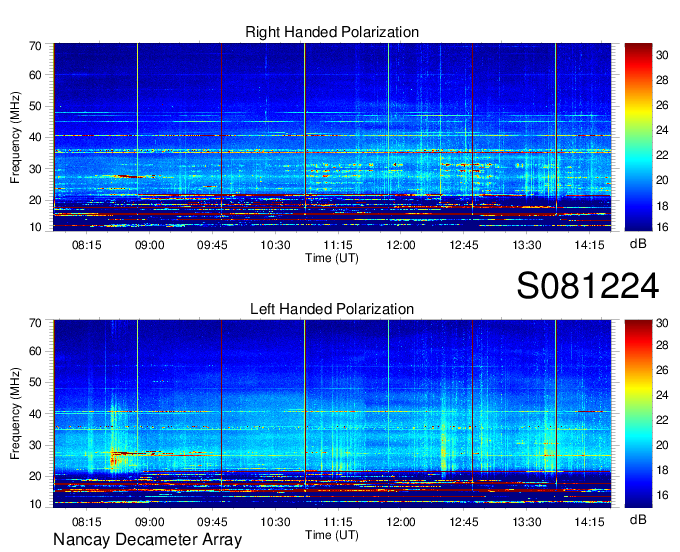
Task: Click 11:15 time tick under left-handed plot
Action: tap(338, 522)
